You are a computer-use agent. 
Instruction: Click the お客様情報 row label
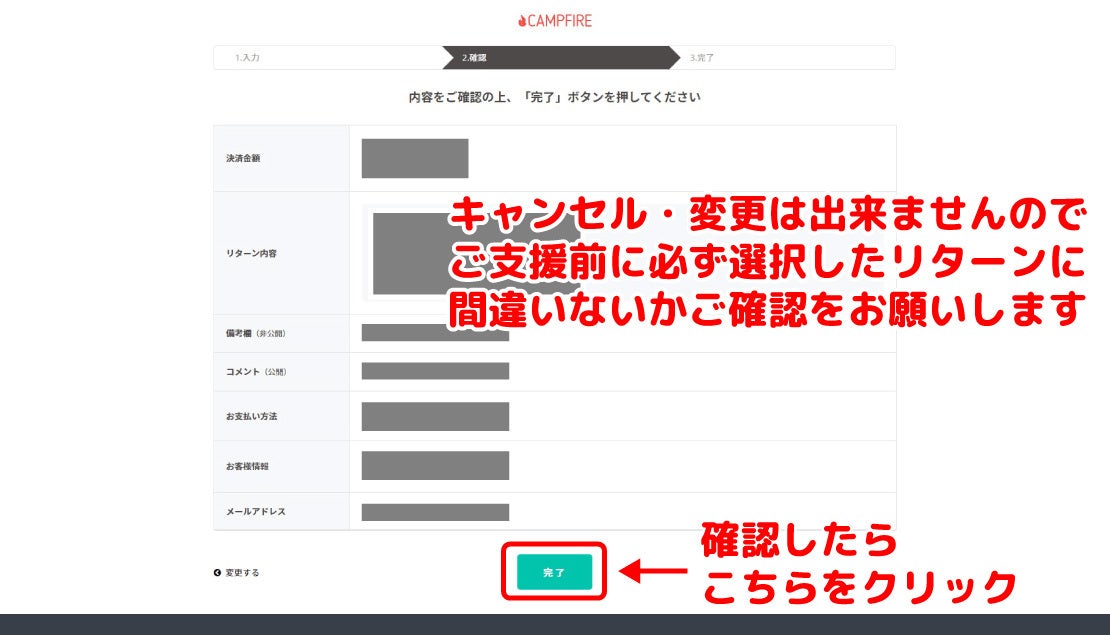tap(247, 466)
